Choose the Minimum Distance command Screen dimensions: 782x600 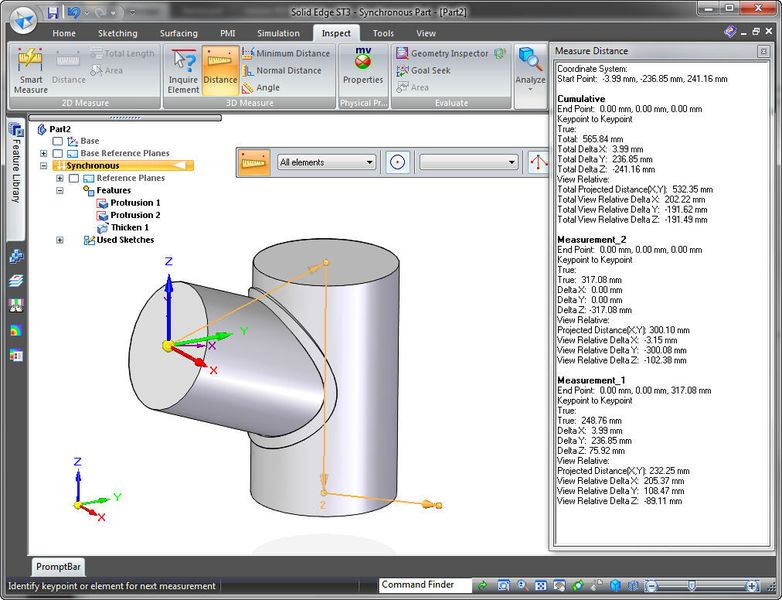click(x=286, y=53)
